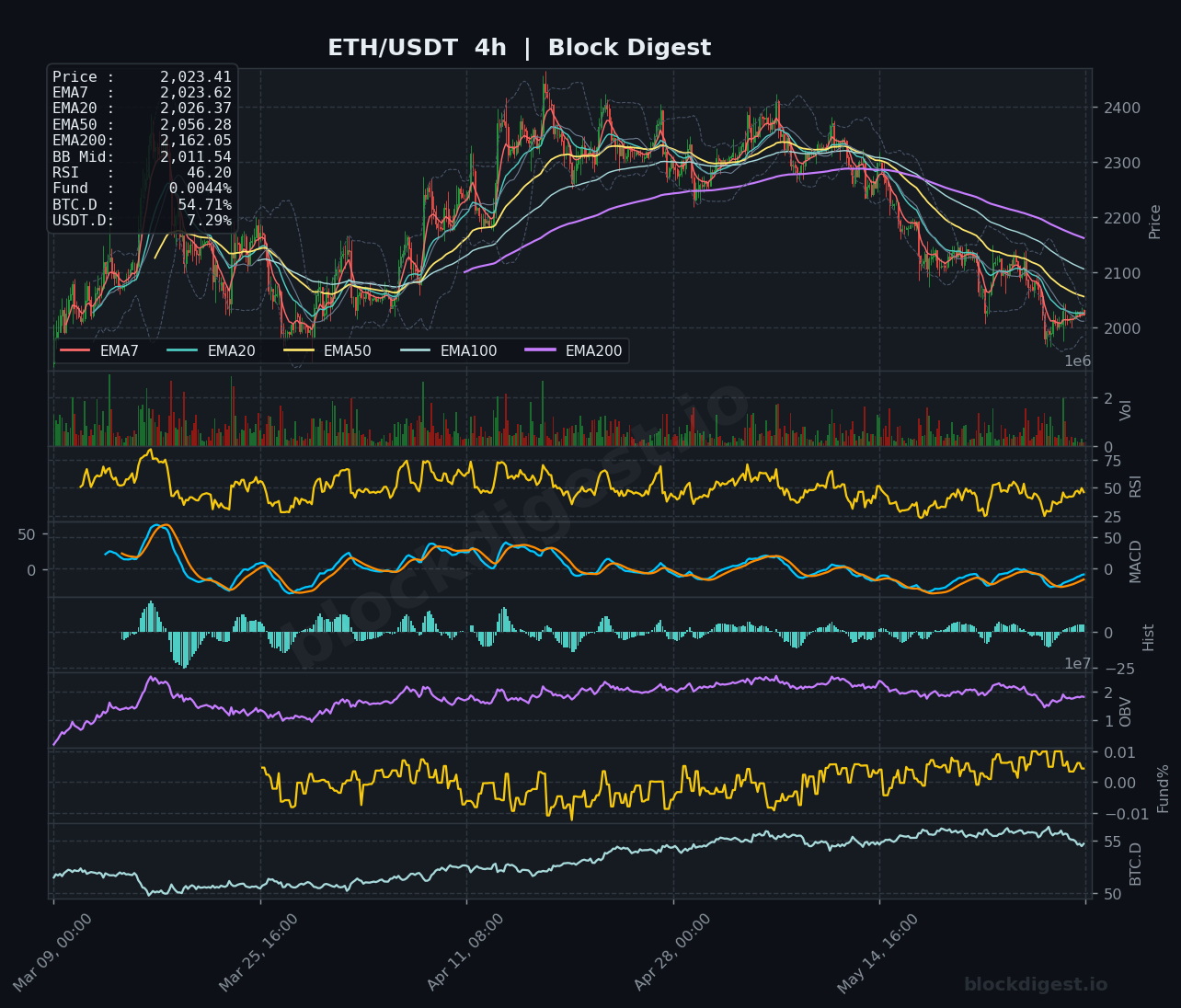Click the EMA50 legend entry
Image resolution: width=1181 pixels, height=1008 pixels.
tap(327, 350)
